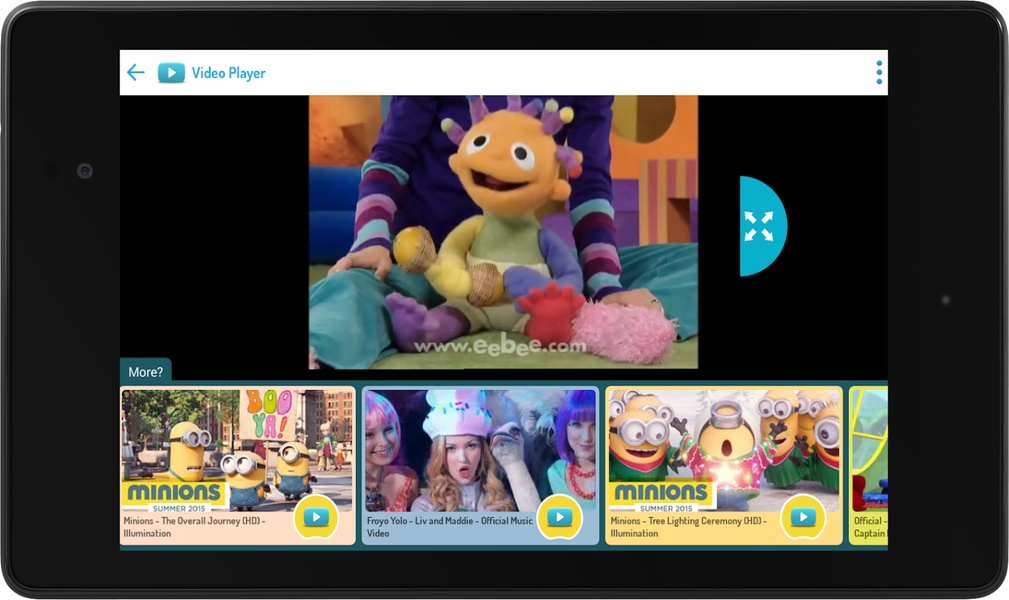The height and width of the screenshot is (600, 1009).
Task: Click the 'Video Player' title text
Action: point(228,73)
